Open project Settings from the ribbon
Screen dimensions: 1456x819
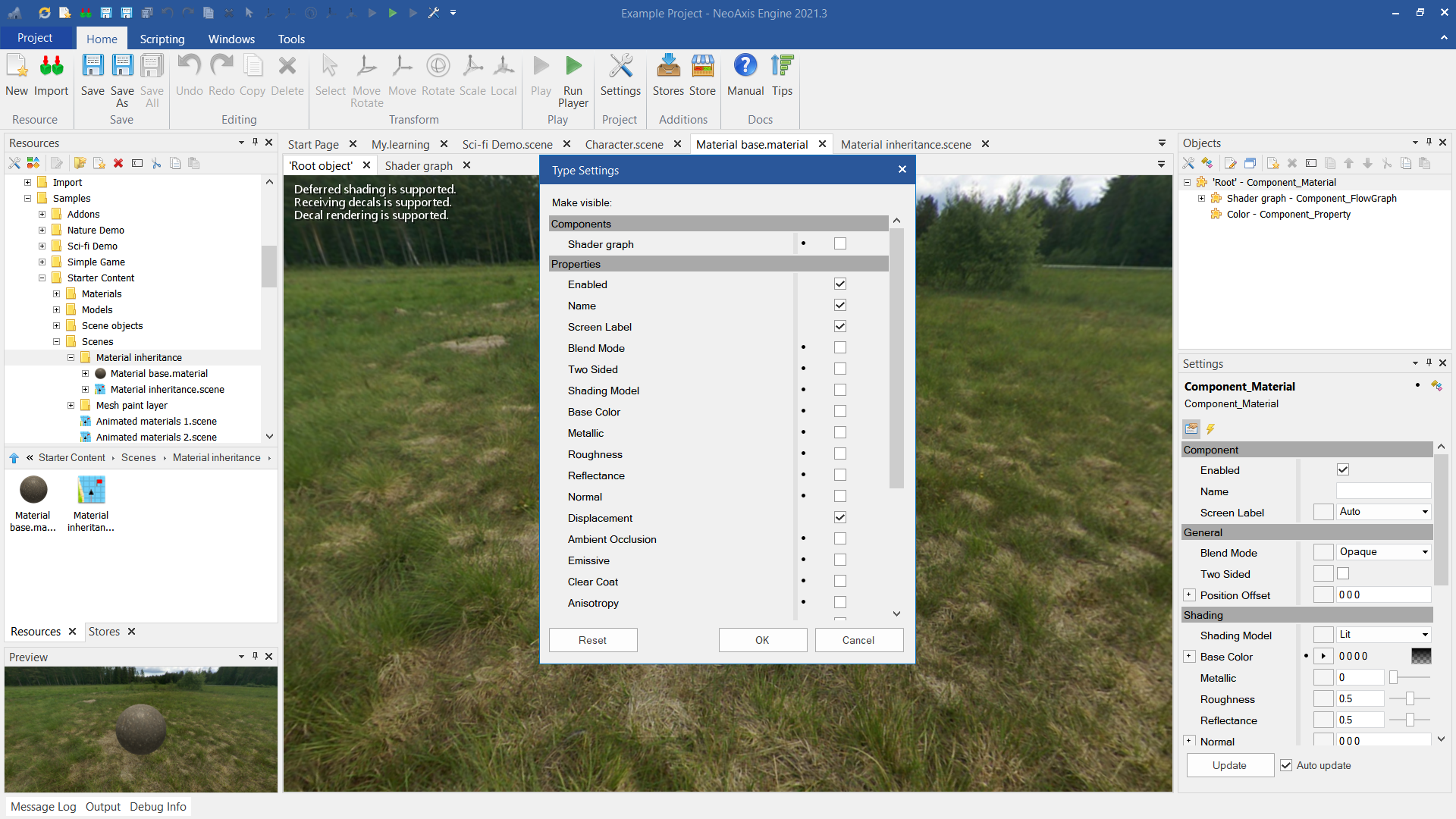[620, 67]
